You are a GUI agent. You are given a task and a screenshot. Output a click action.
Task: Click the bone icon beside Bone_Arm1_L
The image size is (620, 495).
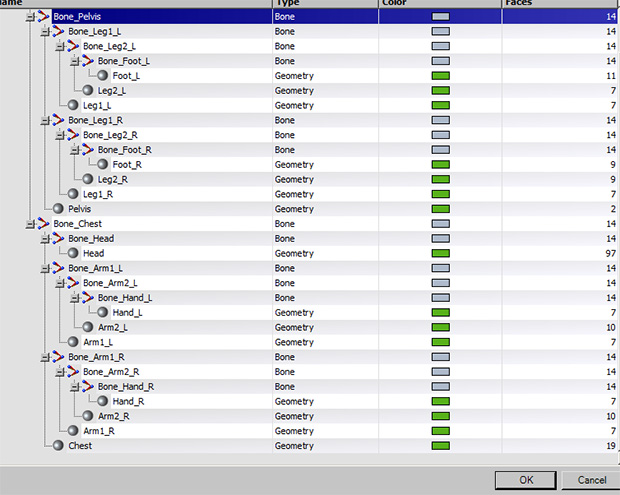(58, 268)
